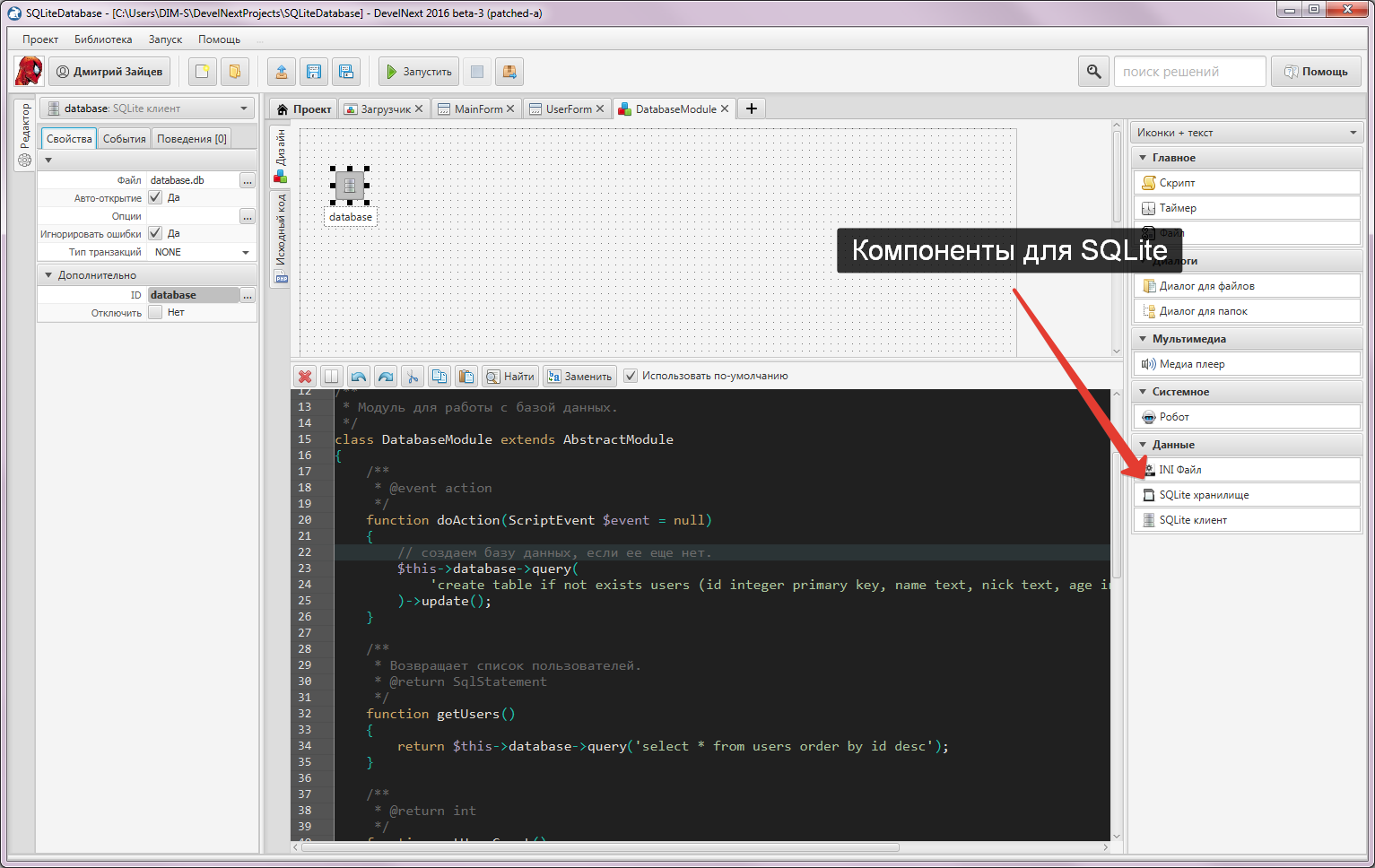Screen dimensions: 1375x868
Task: Select the database component on design canvas
Action: [x=350, y=186]
